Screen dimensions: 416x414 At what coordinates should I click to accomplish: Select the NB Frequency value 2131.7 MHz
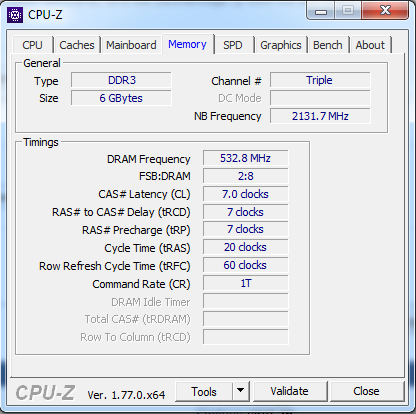tap(320, 116)
